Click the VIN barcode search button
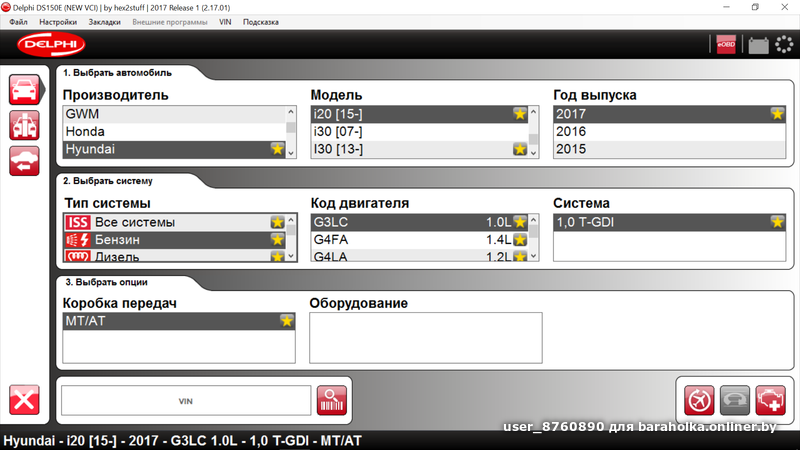800x450 pixels. coord(332,400)
